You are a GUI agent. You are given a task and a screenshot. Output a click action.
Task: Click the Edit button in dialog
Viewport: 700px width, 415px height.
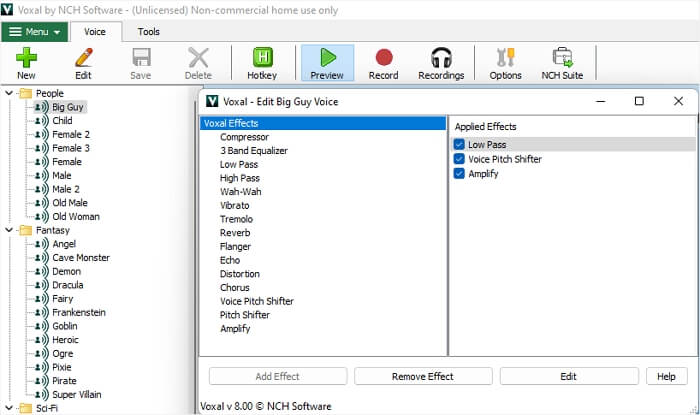tap(569, 376)
